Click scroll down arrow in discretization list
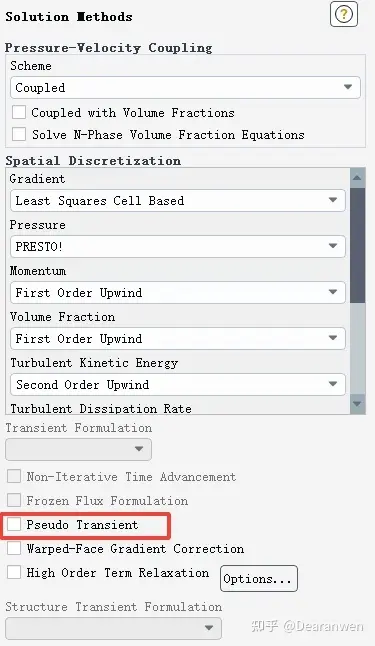Screen dimensions: 375x646 point(357,404)
